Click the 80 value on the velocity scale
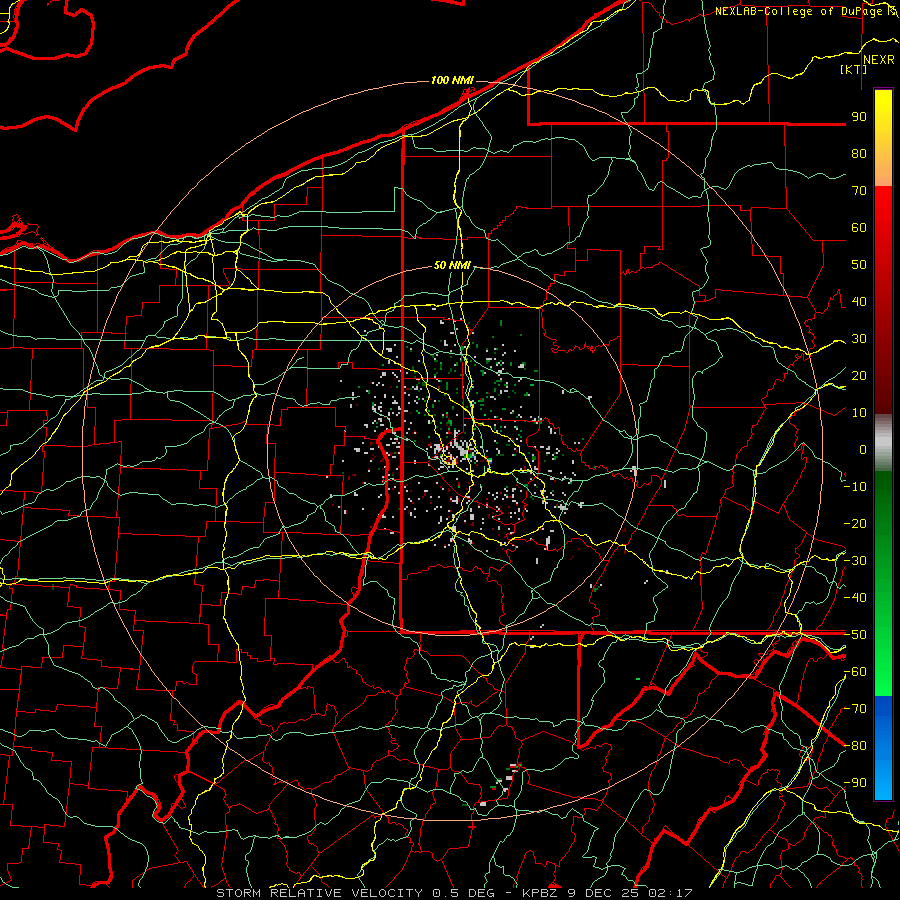Viewport: 900px width, 900px height. (x=859, y=153)
